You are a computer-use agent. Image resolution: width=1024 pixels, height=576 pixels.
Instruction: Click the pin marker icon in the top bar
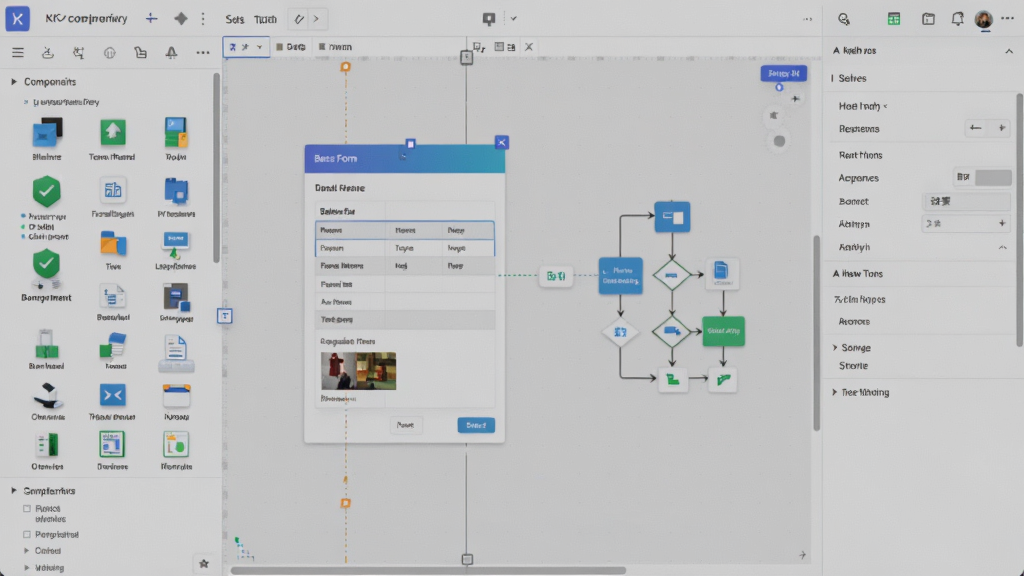coord(488,19)
